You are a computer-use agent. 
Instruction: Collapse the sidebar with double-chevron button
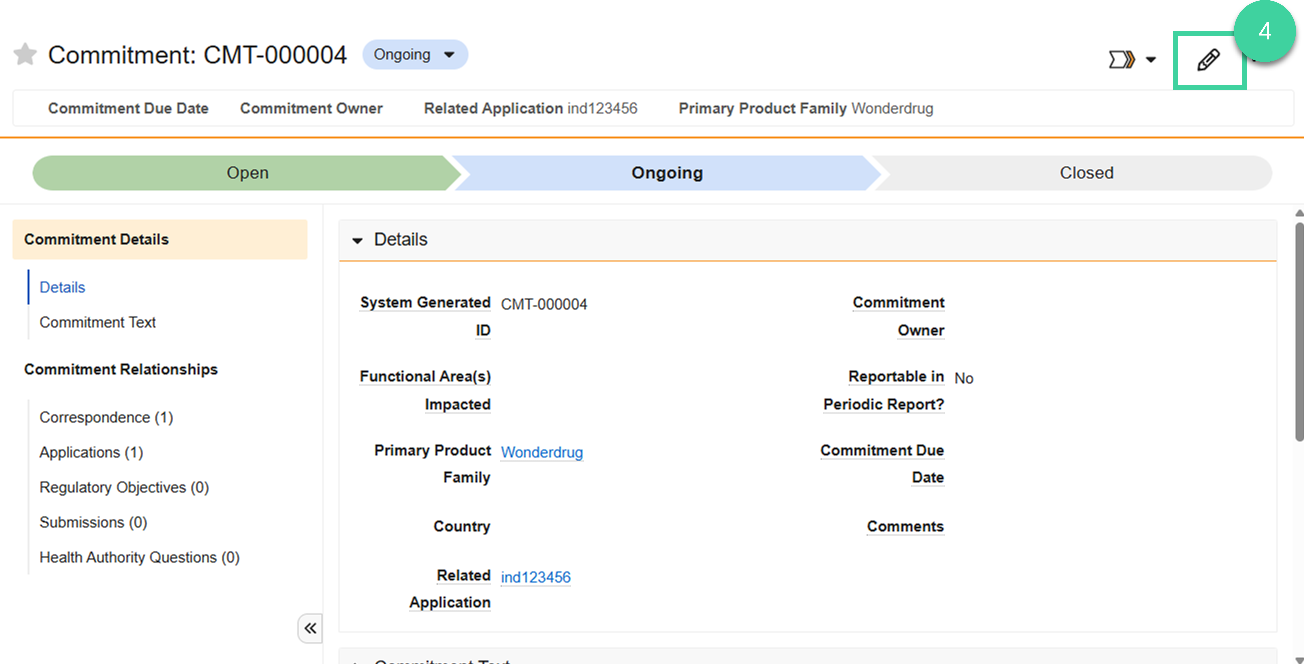click(310, 628)
